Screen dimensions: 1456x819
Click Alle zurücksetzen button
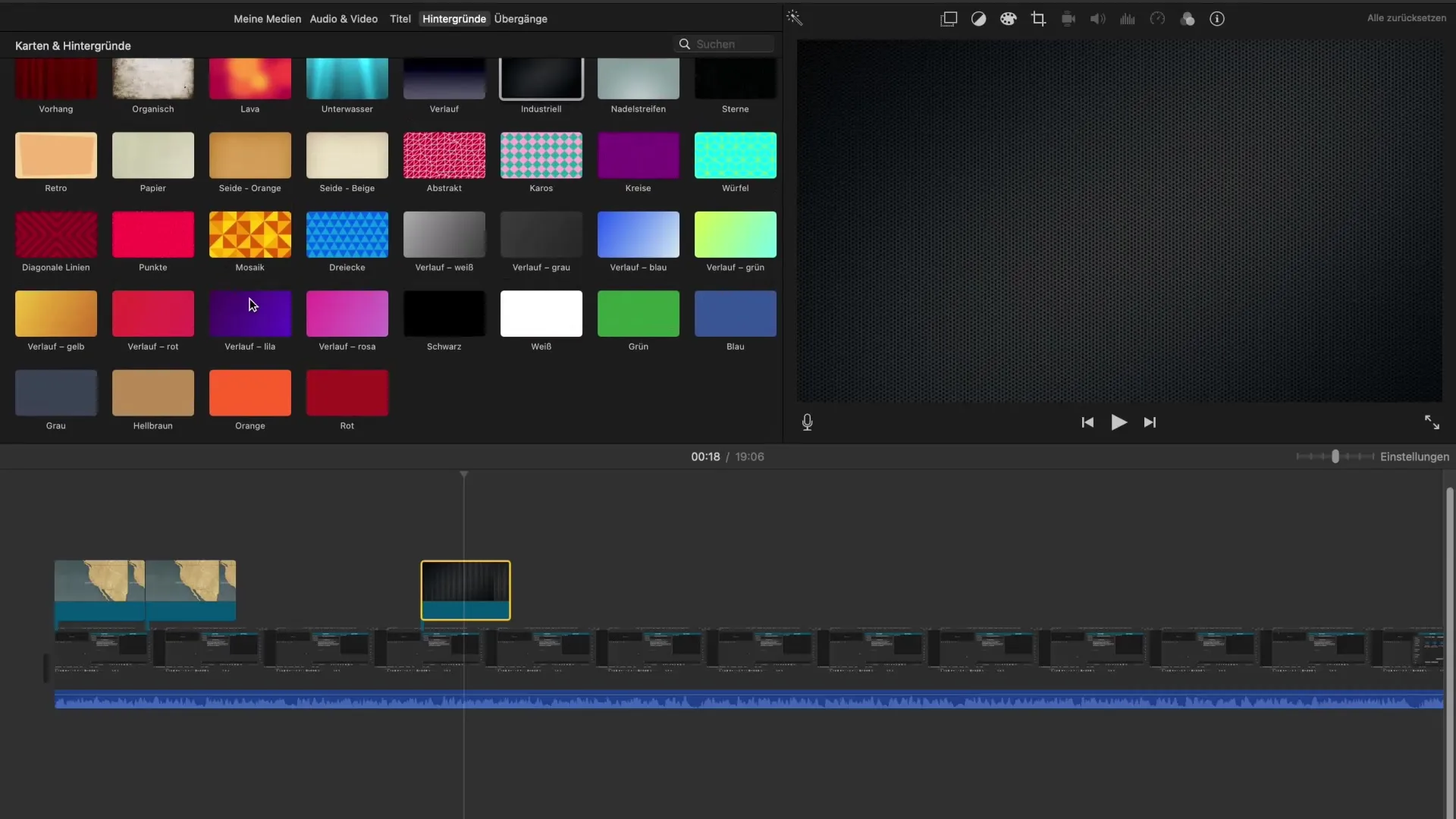(1407, 18)
